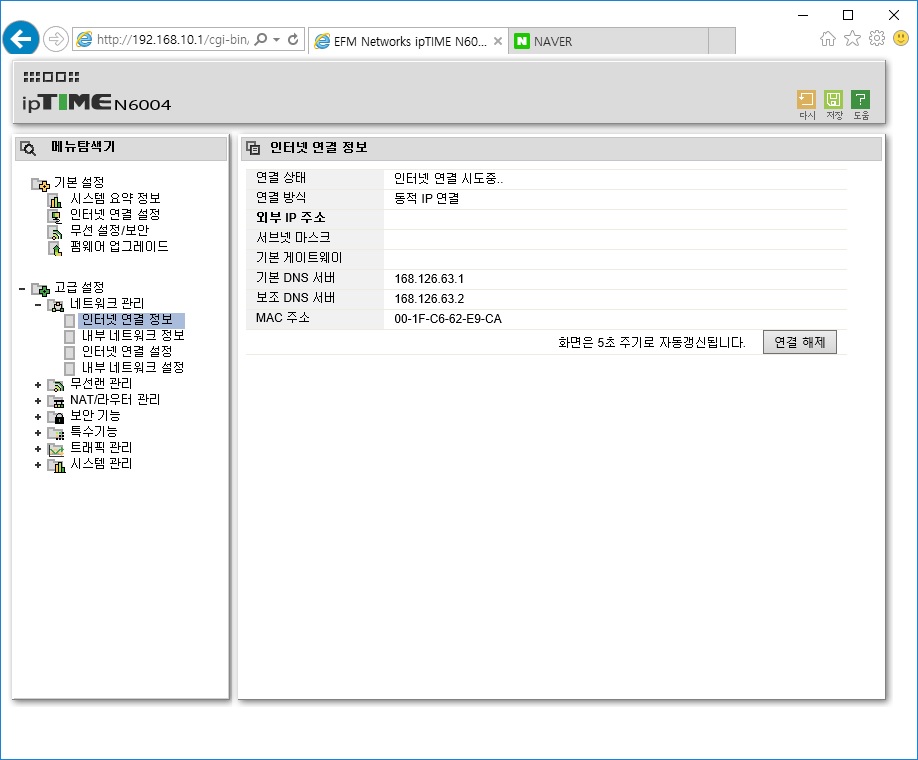The height and width of the screenshot is (760, 918).
Task: Click the 인터넷 연결 정보 panel header icon
Action: 254,148
